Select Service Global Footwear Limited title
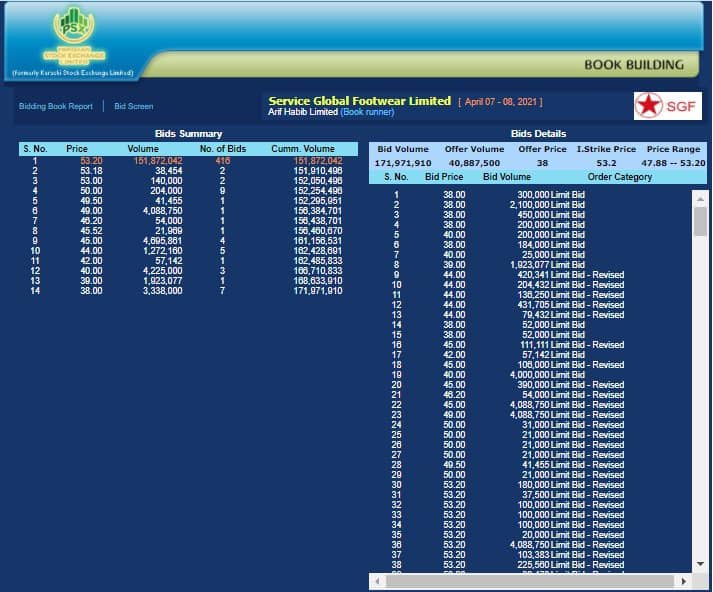The width and height of the screenshot is (713, 592). pos(359,101)
